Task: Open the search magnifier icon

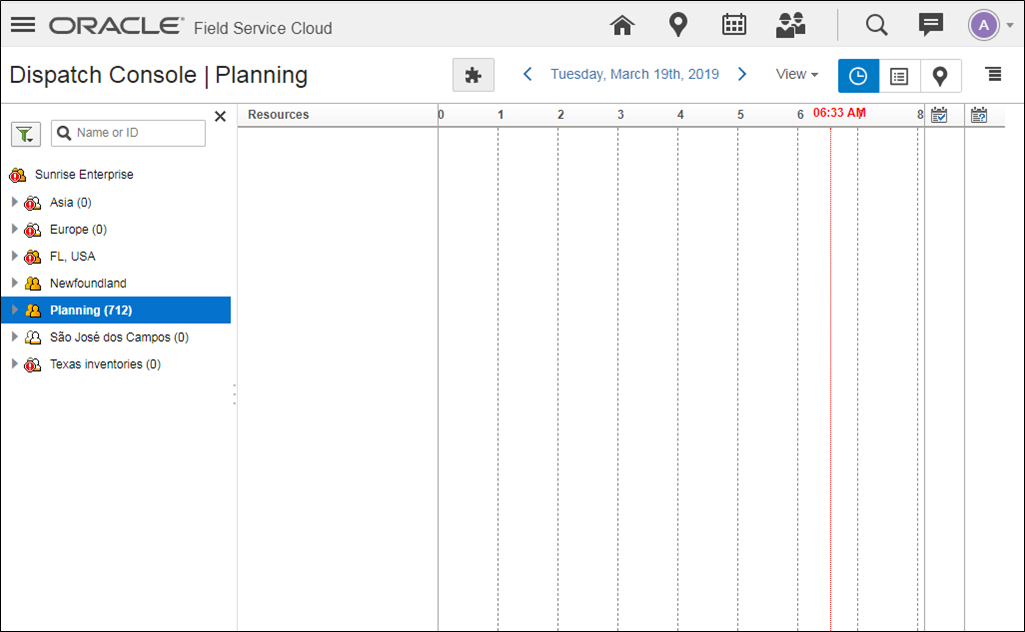Action: 877,25
